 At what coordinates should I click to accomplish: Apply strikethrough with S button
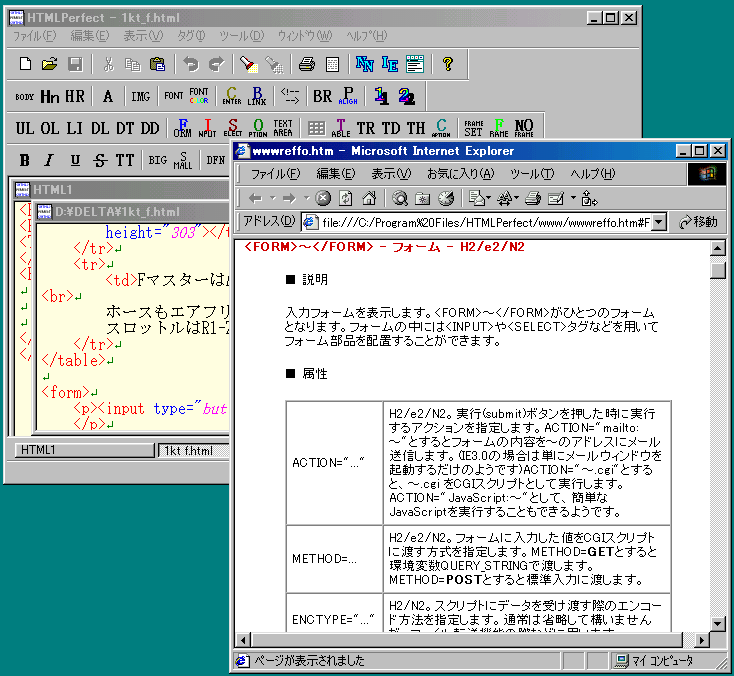100,161
